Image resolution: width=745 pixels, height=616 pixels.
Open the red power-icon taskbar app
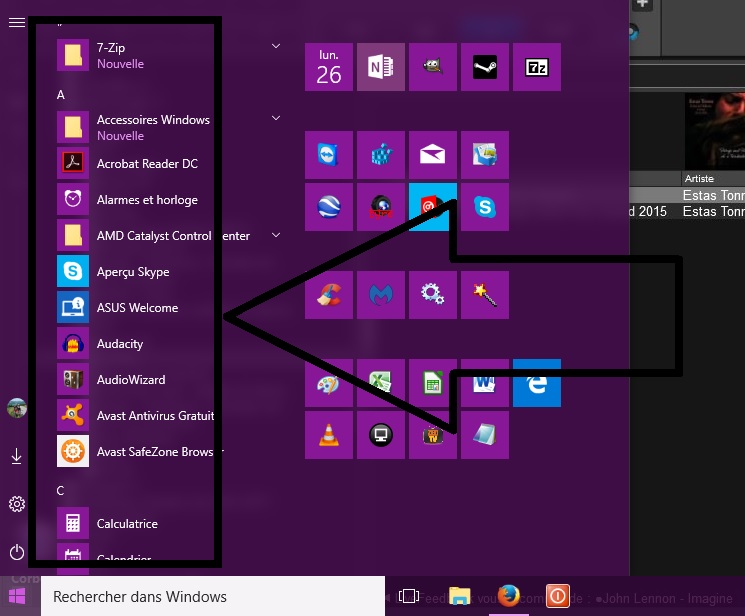[x=558, y=596]
